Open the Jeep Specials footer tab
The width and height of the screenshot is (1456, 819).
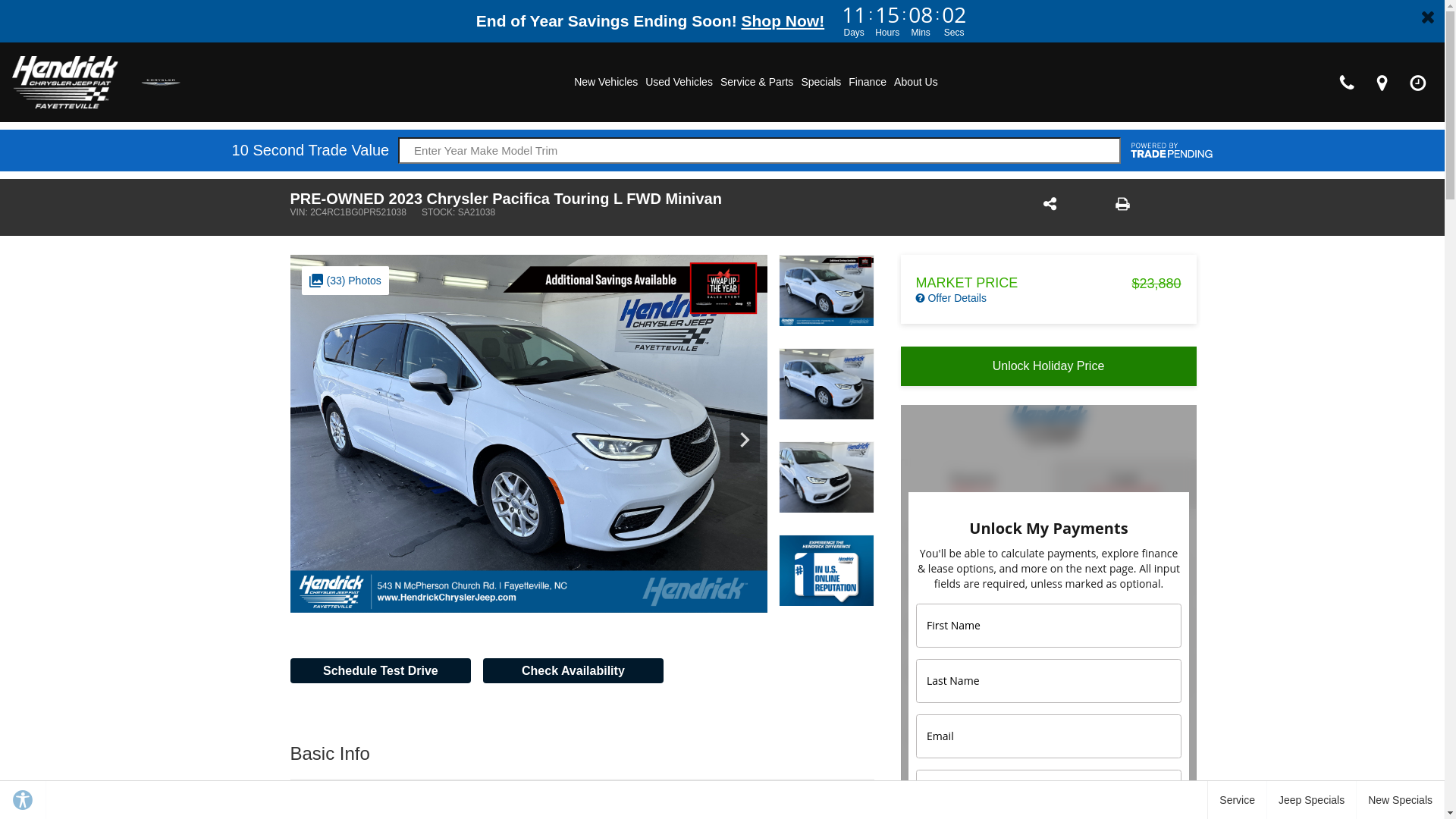pos(1311,800)
